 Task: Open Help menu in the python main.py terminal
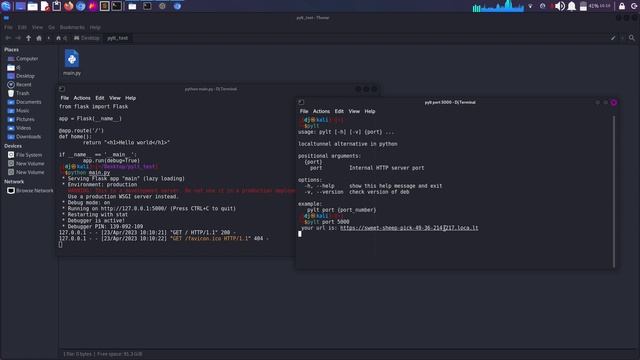click(x=130, y=98)
